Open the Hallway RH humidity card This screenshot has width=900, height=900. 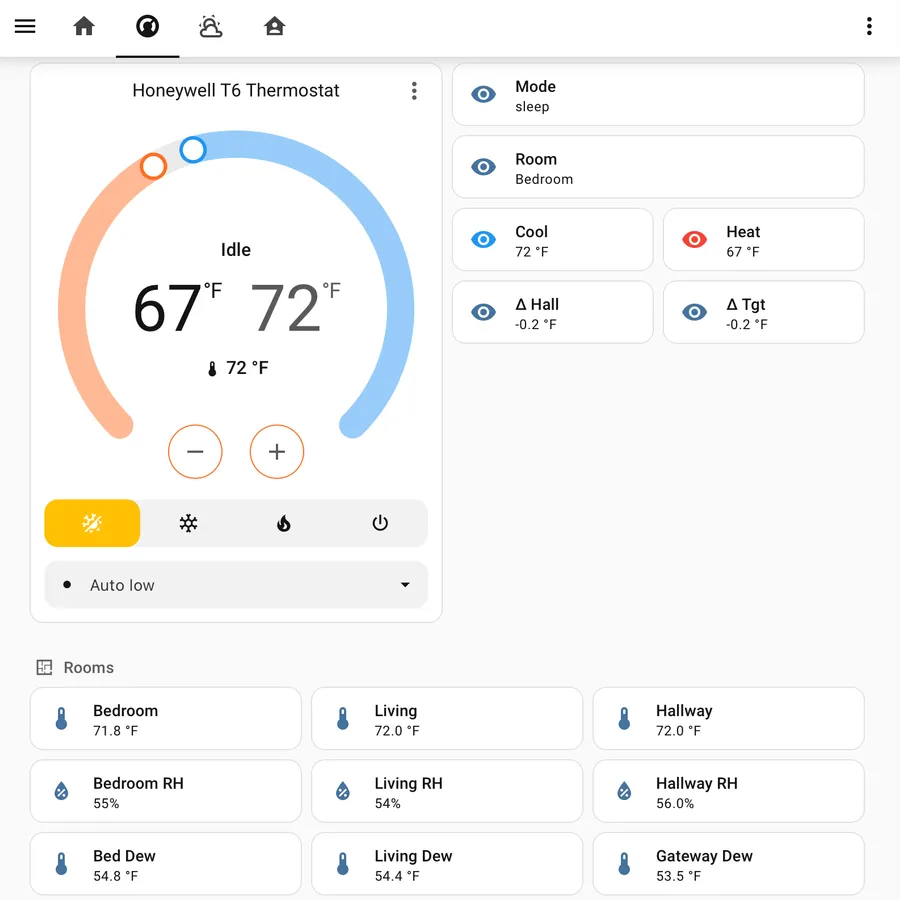[x=728, y=792]
